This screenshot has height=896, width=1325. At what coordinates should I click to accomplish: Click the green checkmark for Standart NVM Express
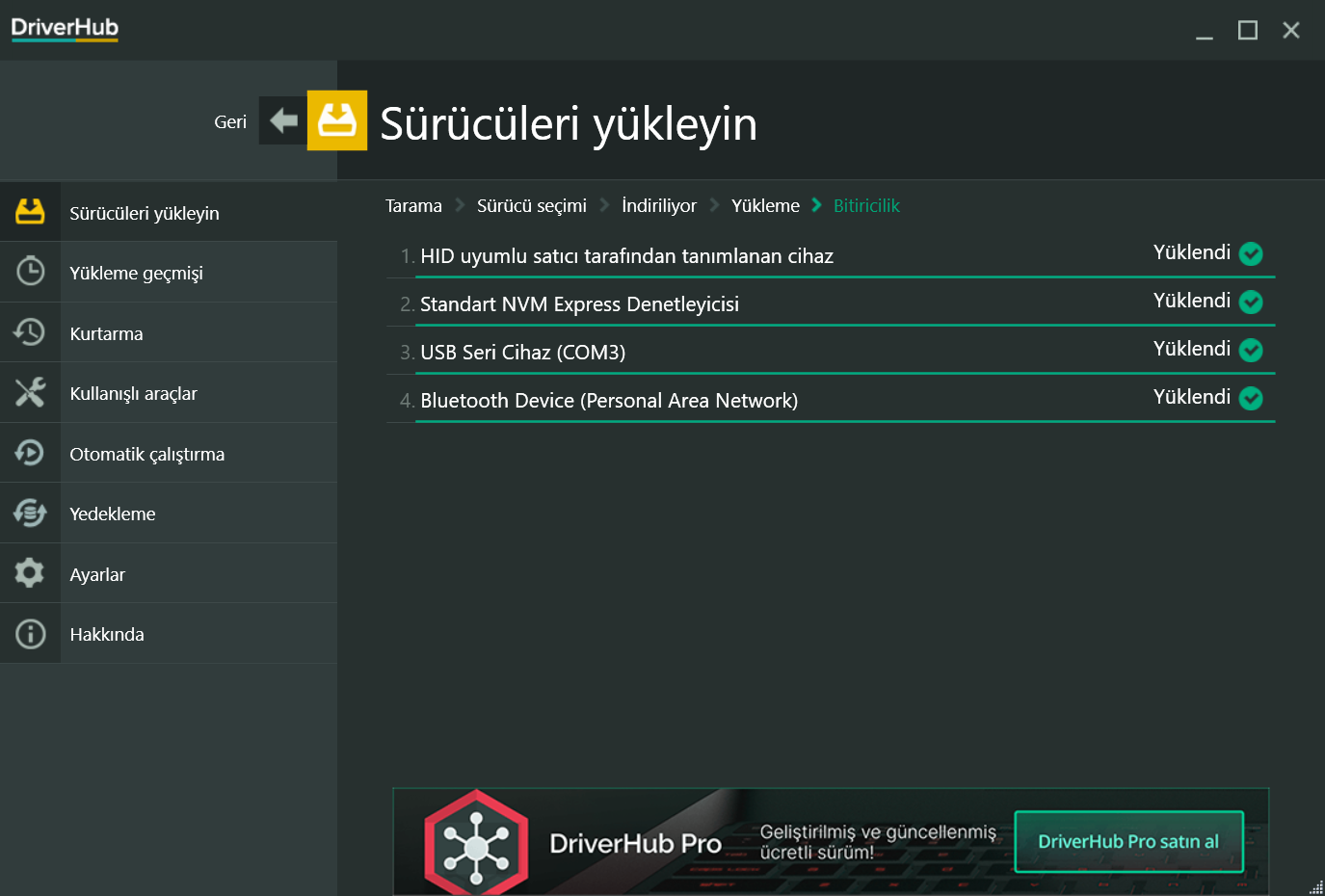click(x=1251, y=302)
